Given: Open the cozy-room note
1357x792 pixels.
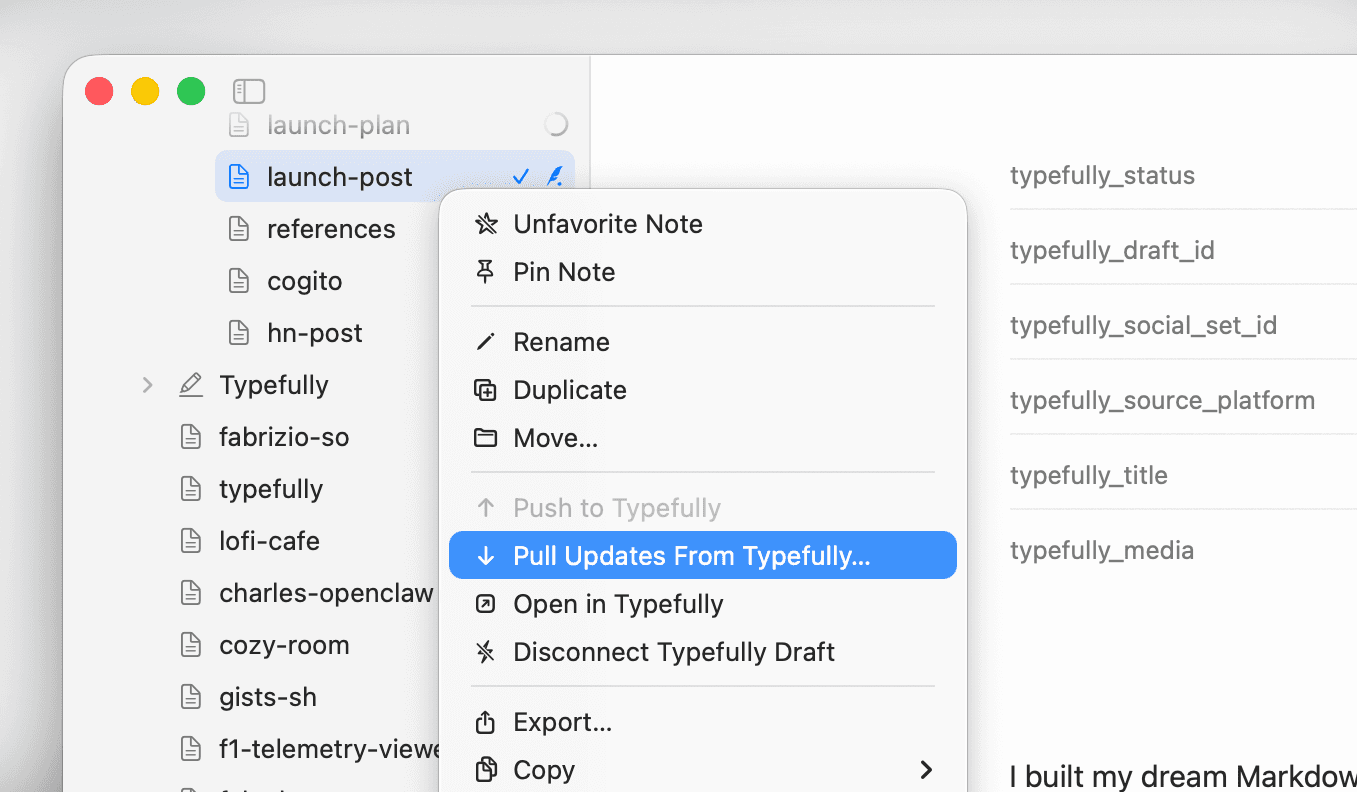Looking at the screenshot, I should [284, 645].
